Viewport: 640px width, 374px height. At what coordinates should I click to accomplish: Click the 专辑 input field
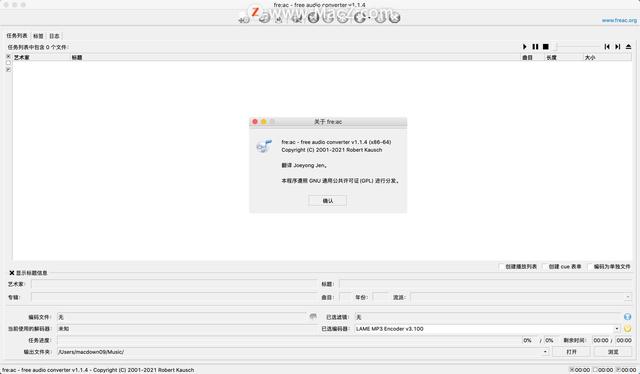pyautogui.click(x=173, y=297)
